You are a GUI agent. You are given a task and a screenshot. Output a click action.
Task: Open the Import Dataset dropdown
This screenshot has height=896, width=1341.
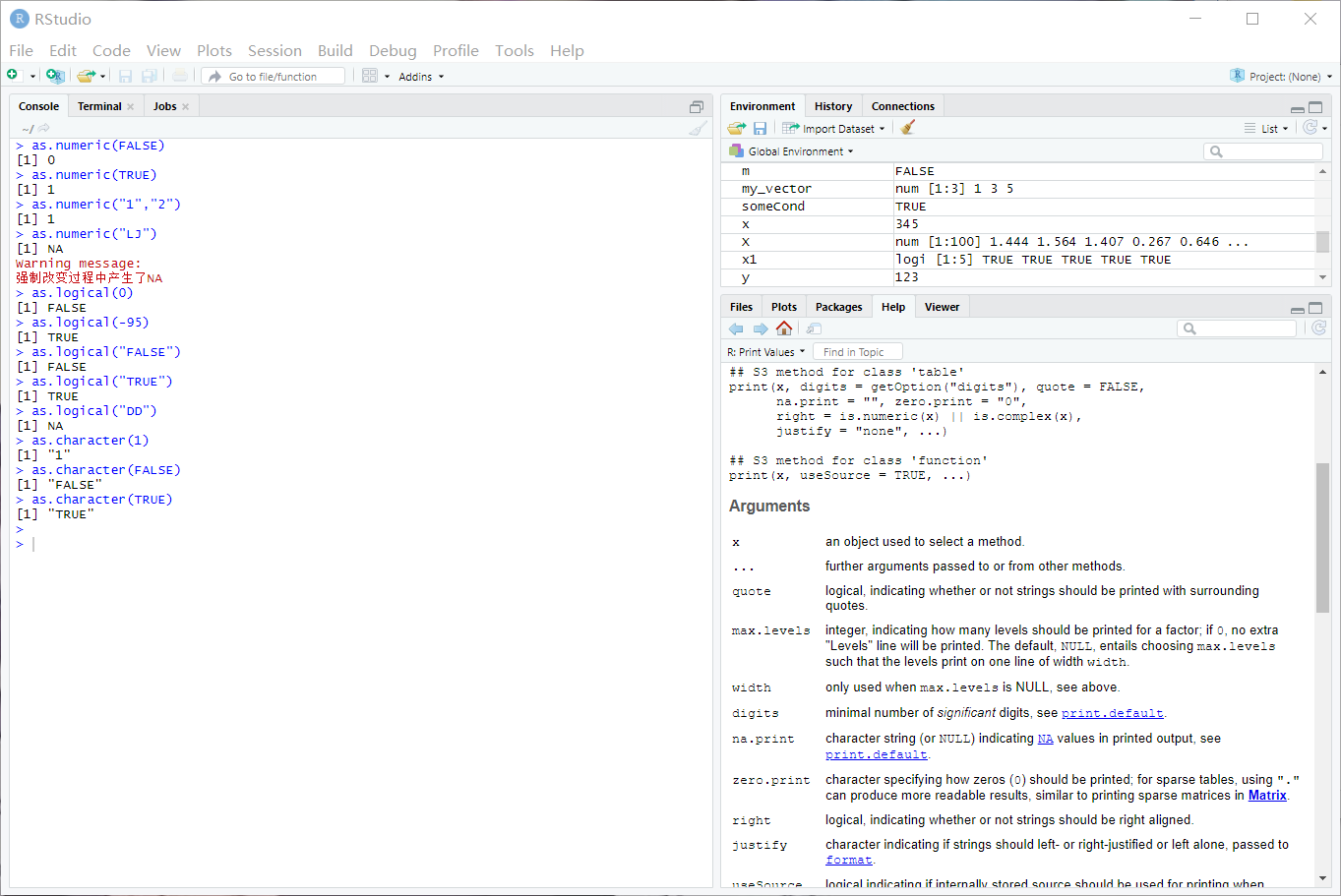(x=833, y=128)
